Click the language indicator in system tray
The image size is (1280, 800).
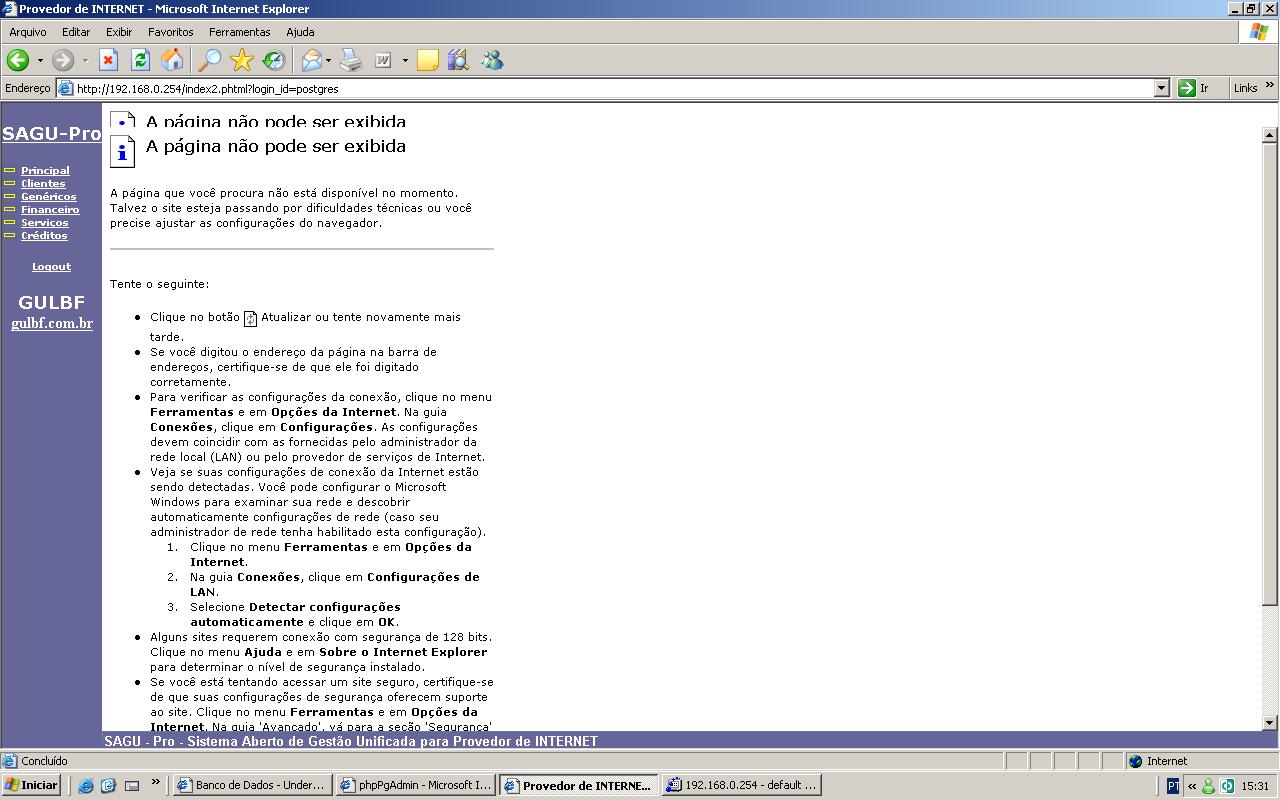[1173, 786]
